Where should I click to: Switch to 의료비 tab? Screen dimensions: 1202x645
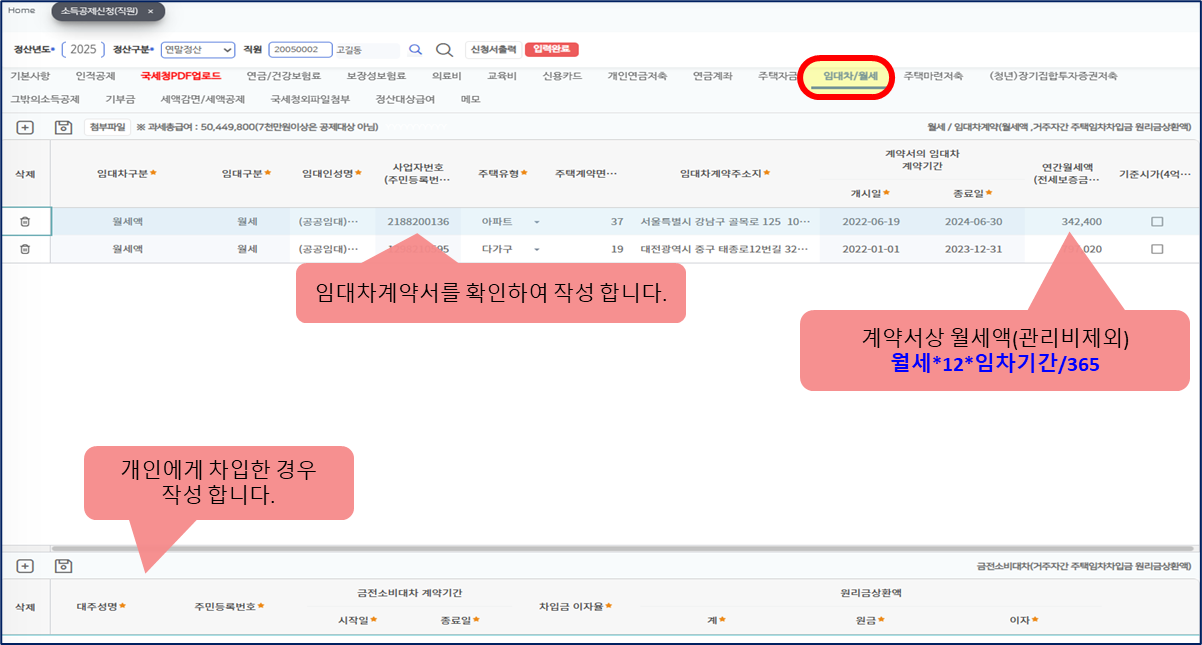click(446, 75)
